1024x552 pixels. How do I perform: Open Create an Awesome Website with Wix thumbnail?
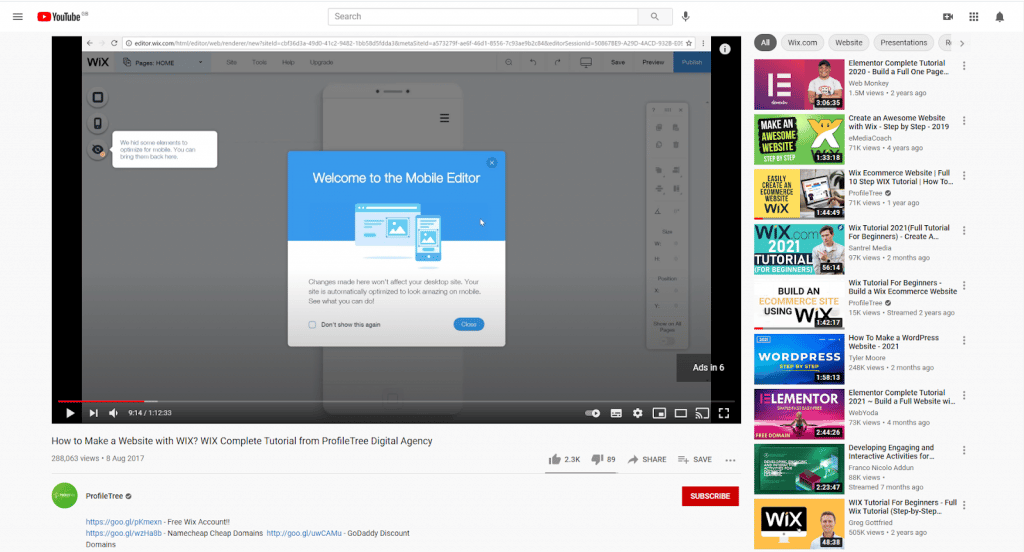799,139
